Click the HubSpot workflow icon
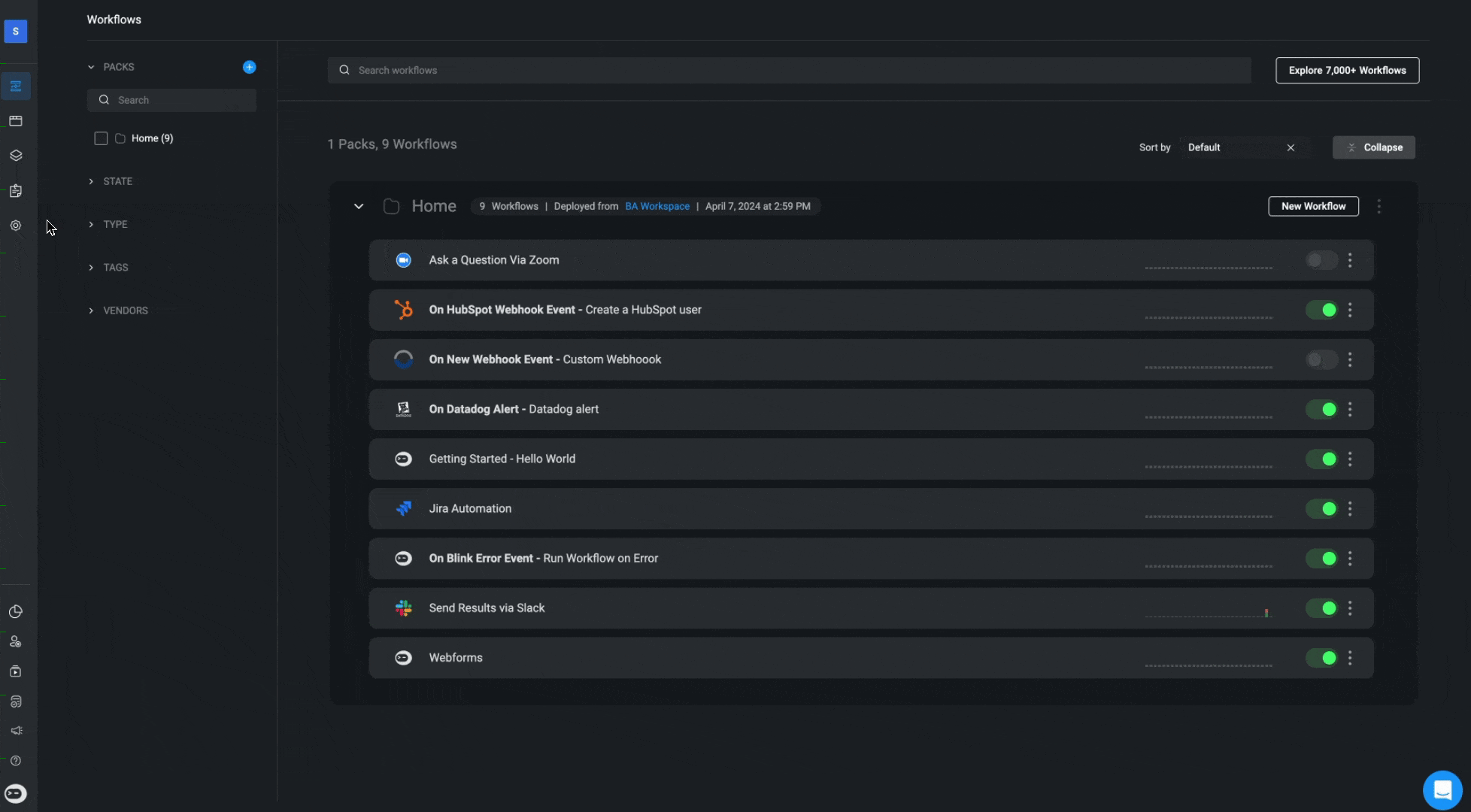This screenshot has width=1471, height=812. (x=403, y=310)
